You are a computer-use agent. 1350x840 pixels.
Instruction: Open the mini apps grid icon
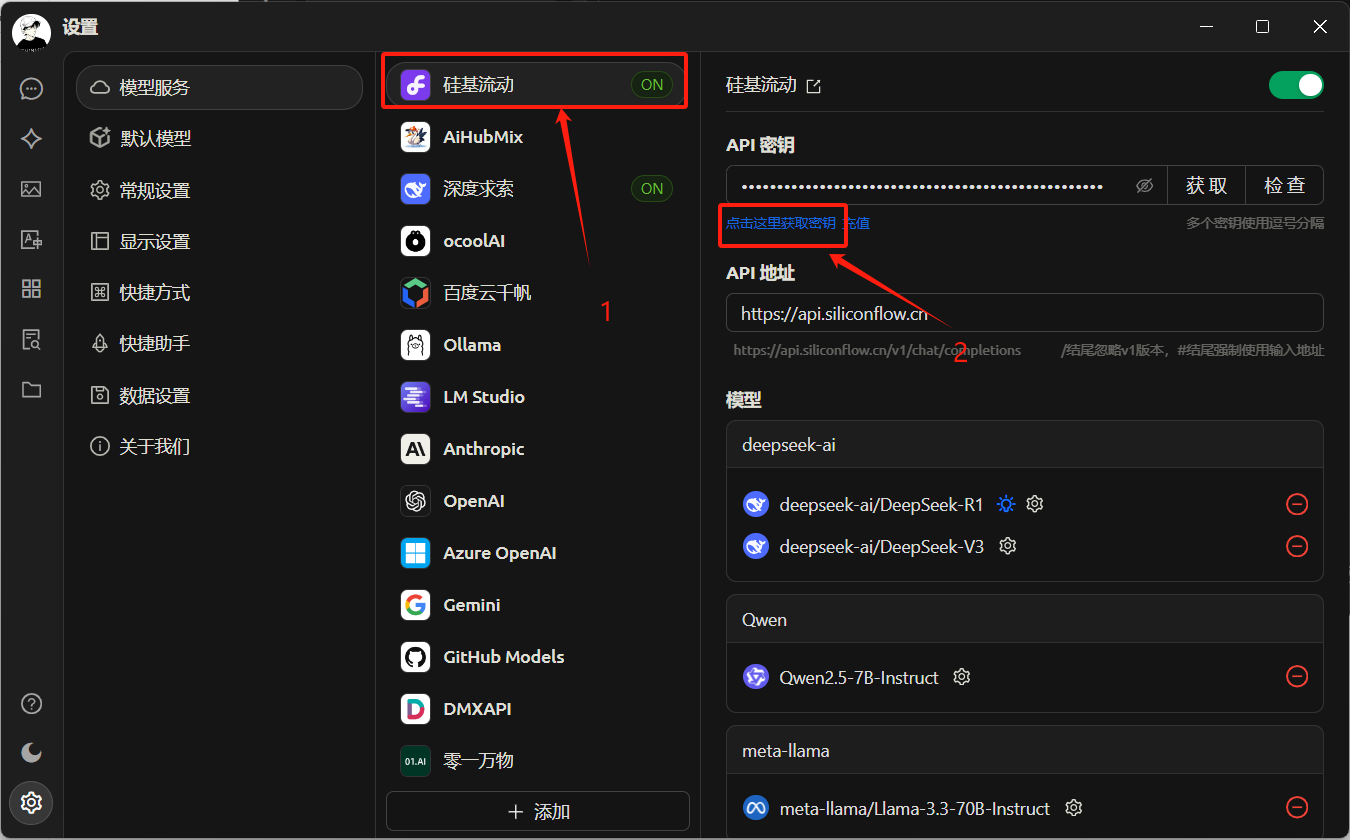coord(31,289)
